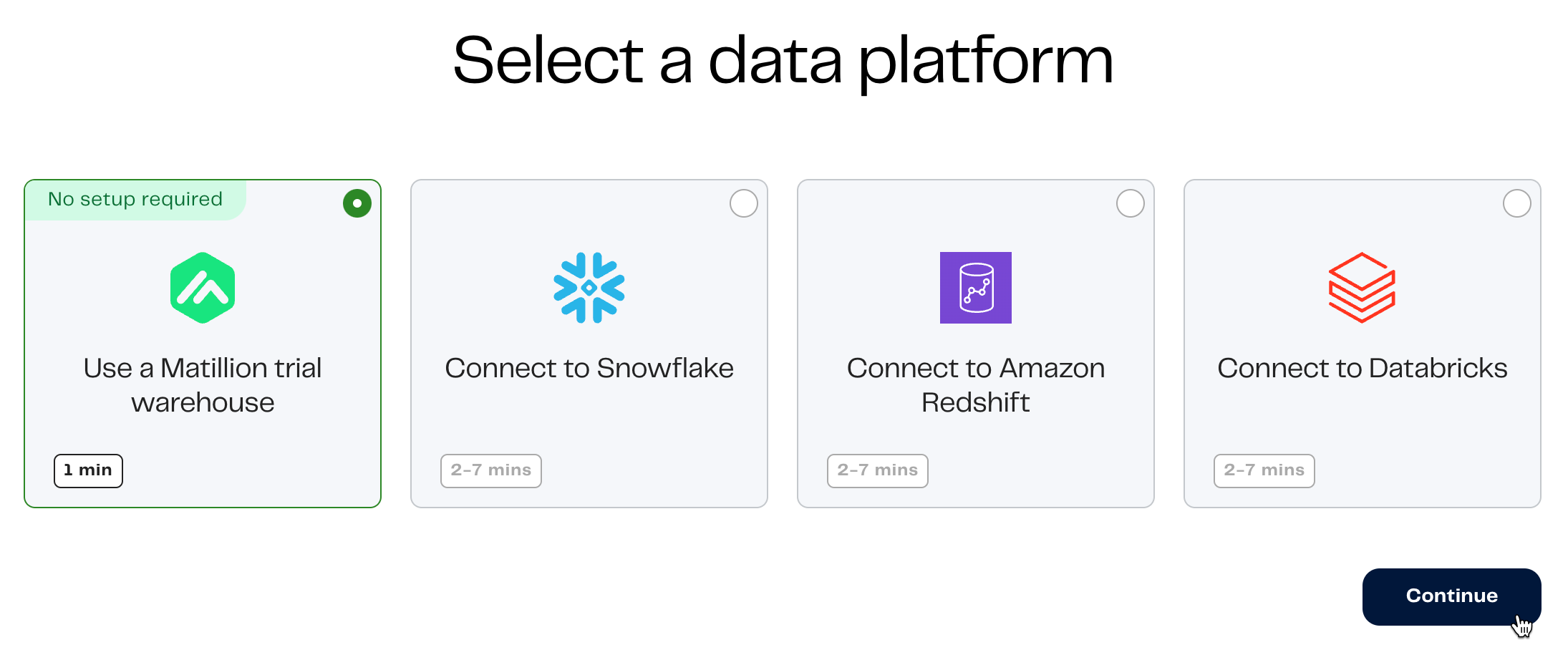Image resolution: width=1568 pixels, height=650 pixels.
Task: Select the Connect to Snowflake radio button
Action: (743, 203)
